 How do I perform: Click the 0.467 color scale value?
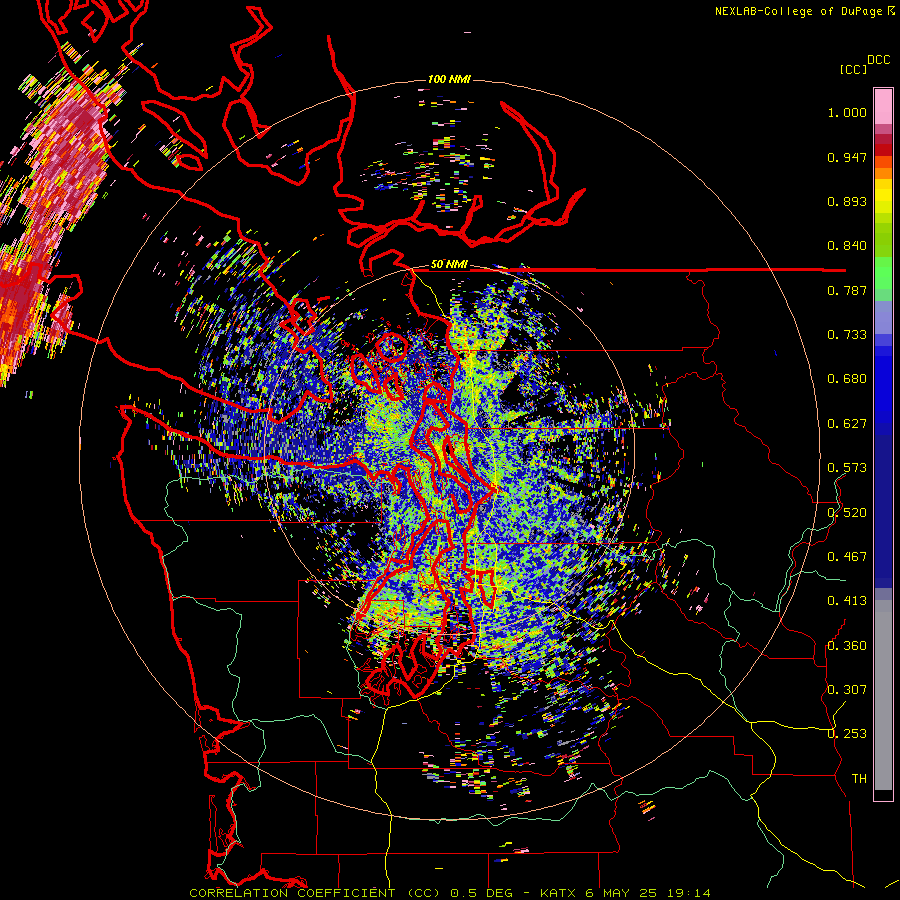847,557
